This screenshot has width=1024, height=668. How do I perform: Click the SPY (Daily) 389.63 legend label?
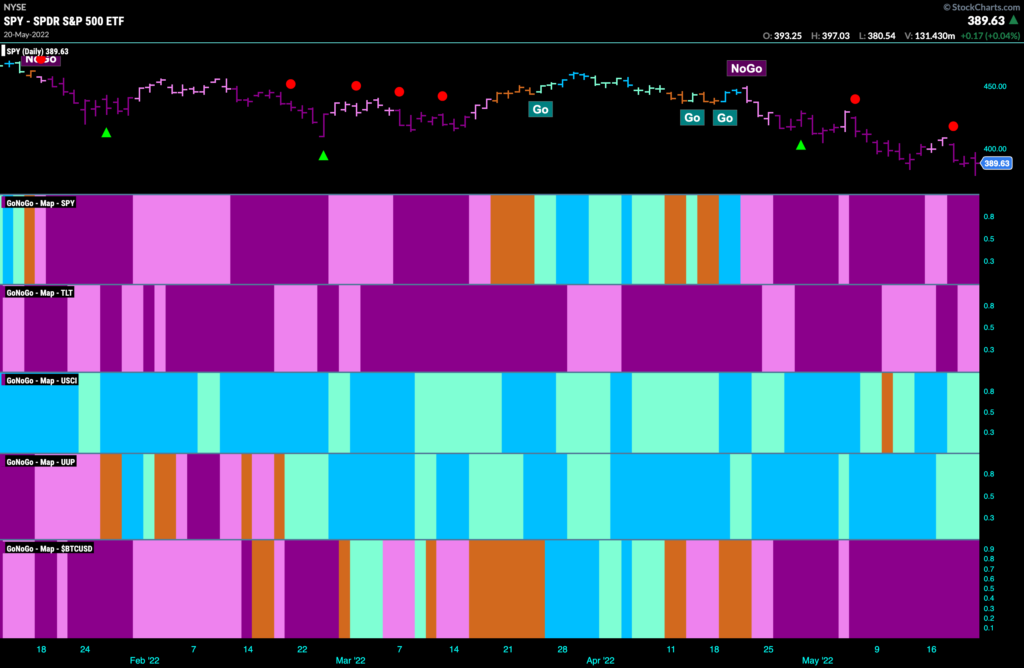pos(37,52)
